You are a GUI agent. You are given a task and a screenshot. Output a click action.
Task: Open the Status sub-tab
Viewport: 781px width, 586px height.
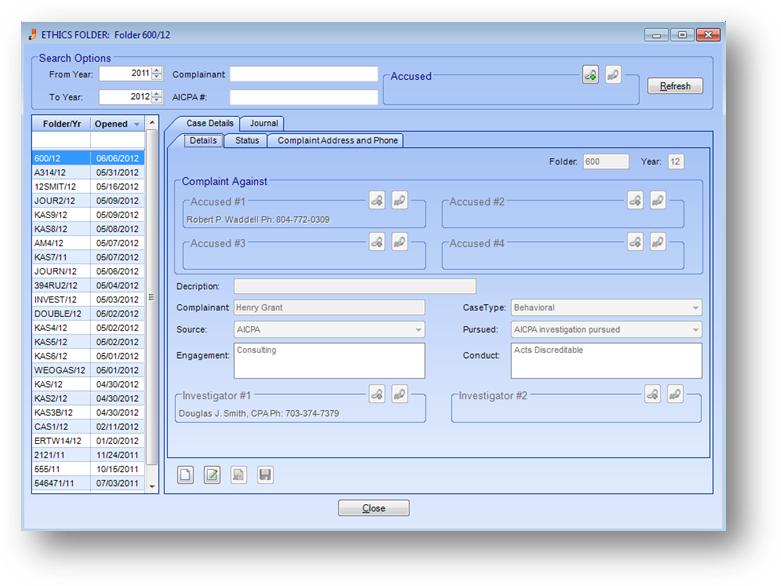pos(247,141)
